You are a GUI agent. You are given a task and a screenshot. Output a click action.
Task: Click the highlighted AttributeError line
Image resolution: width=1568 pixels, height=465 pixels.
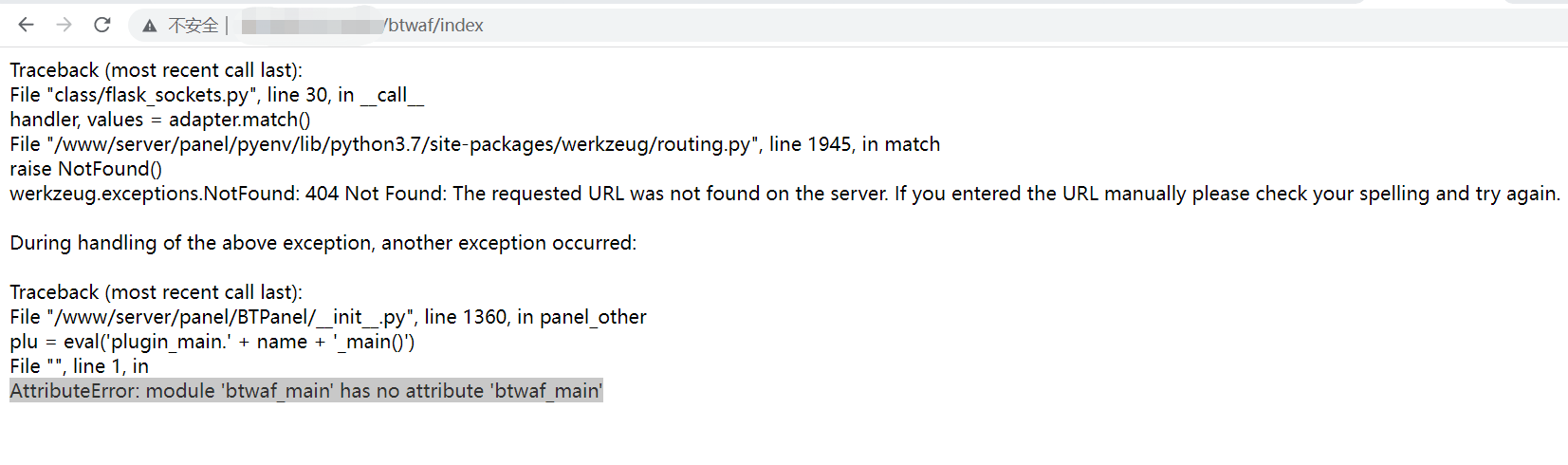(306, 391)
